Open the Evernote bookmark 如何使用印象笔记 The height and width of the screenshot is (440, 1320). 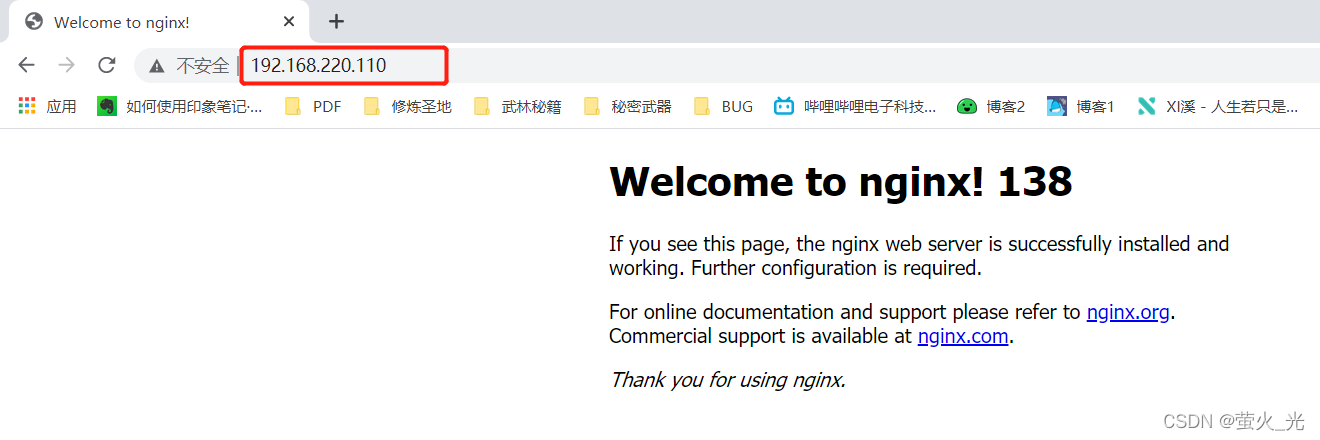coord(180,106)
